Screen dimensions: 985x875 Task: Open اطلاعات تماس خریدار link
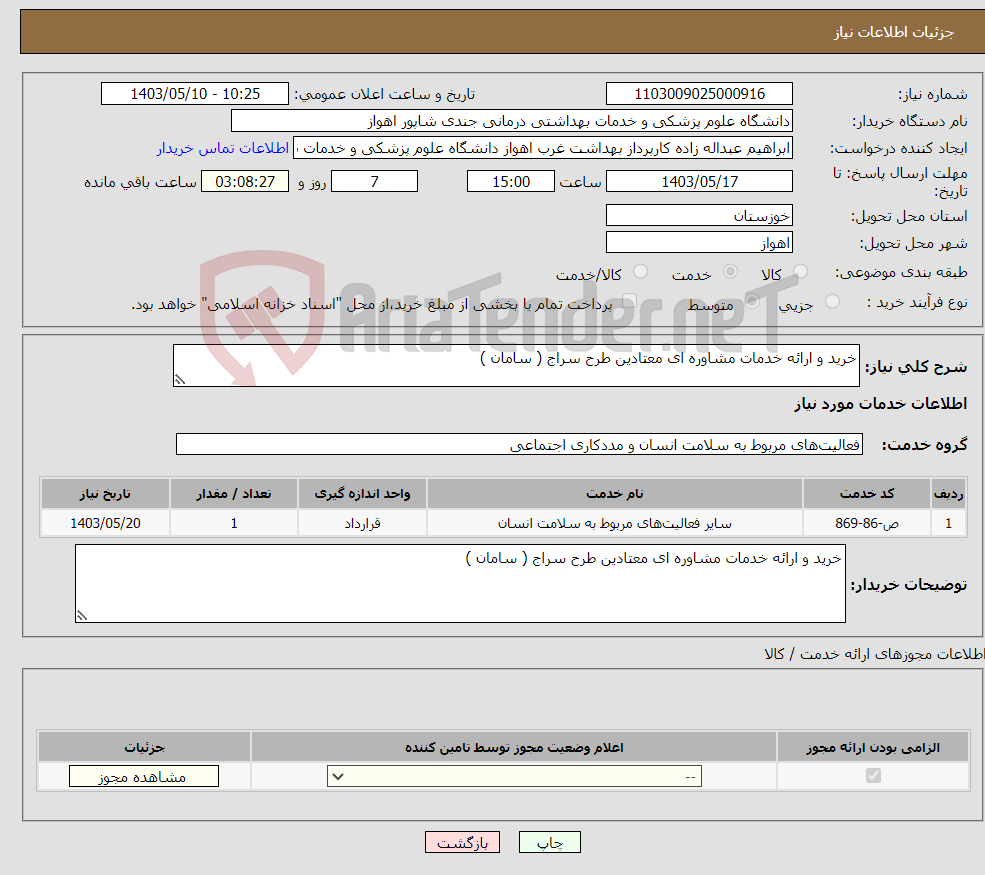tap(223, 148)
